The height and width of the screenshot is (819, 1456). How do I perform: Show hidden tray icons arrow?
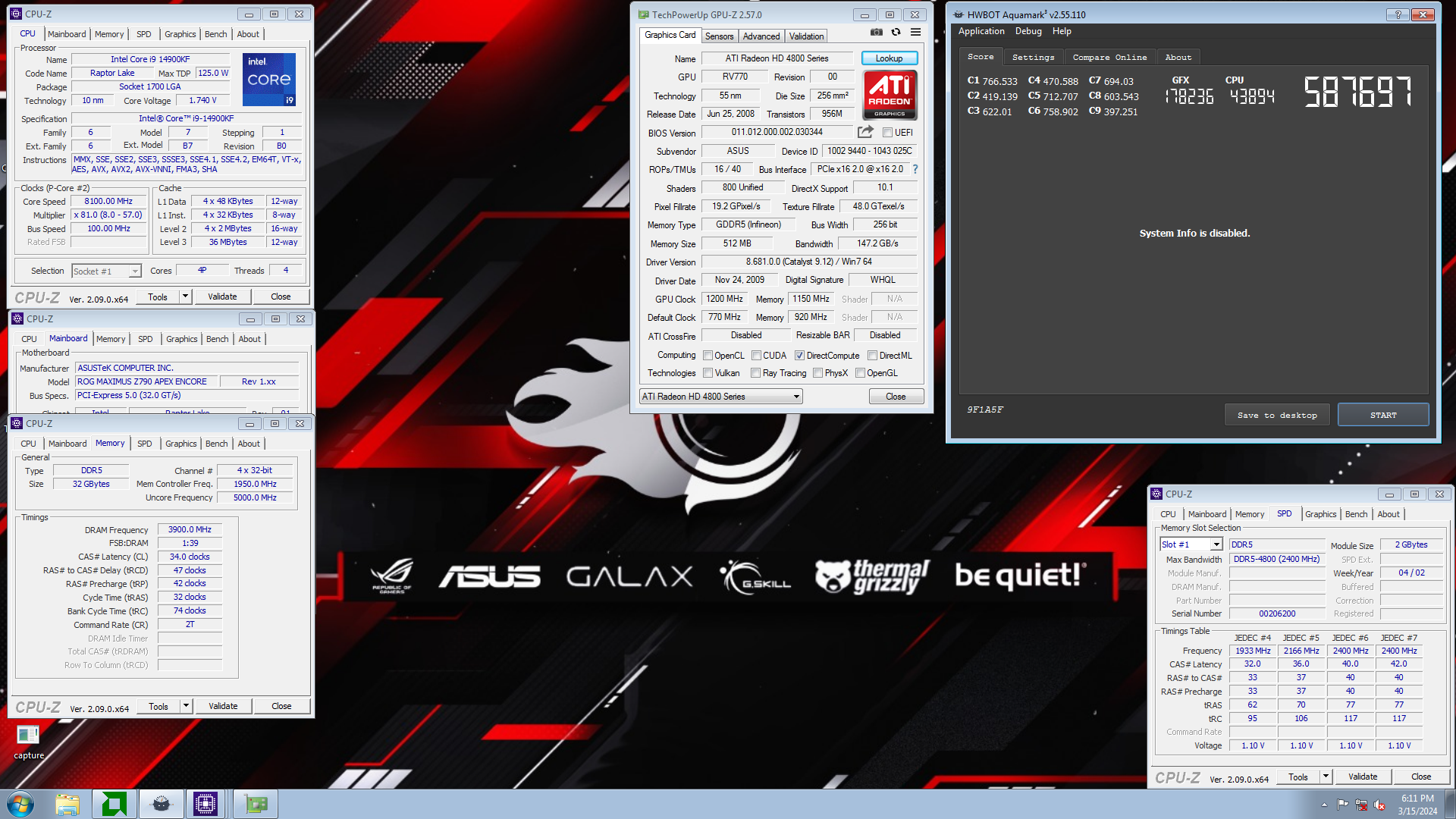click(x=1324, y=805)
